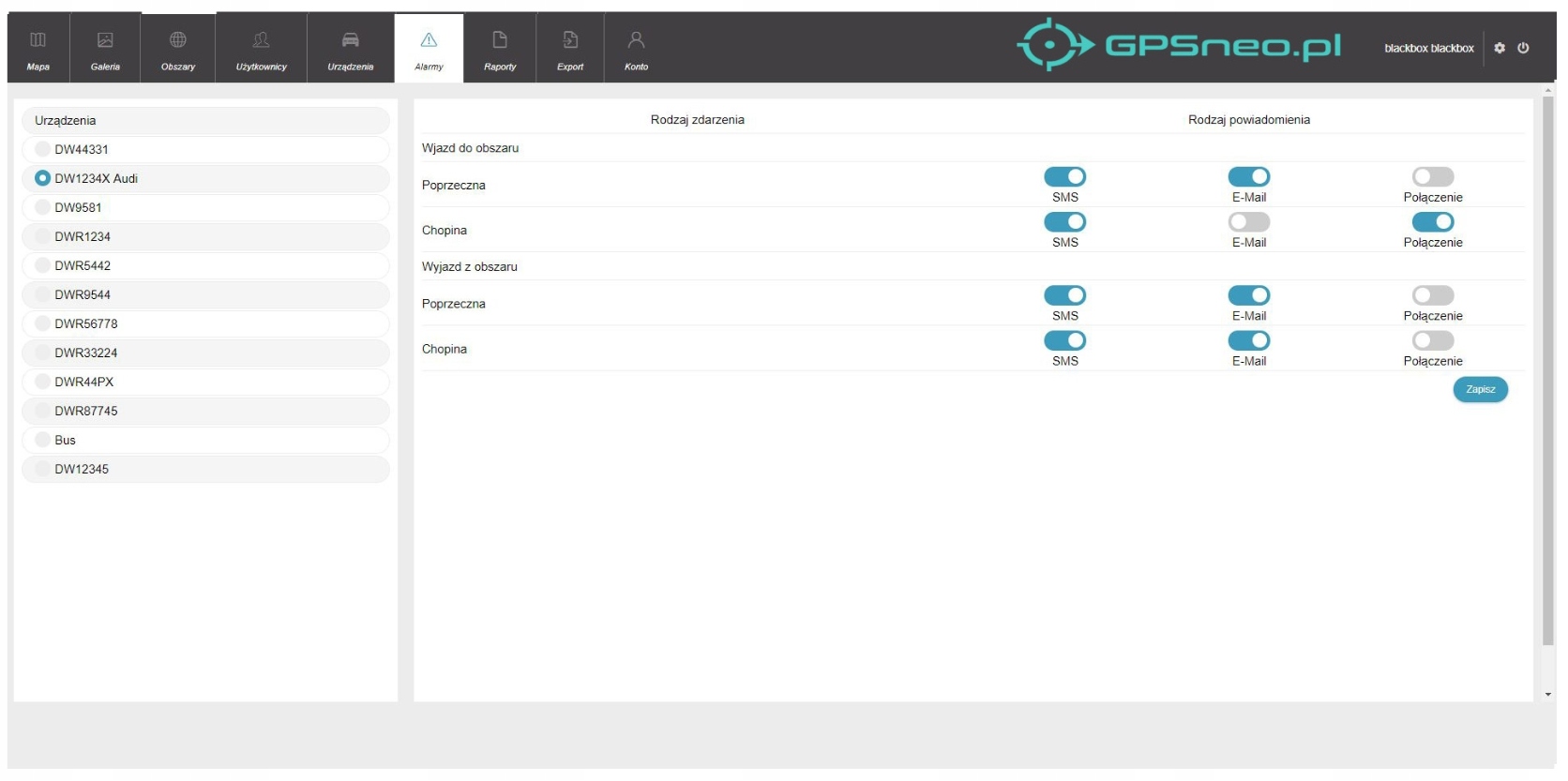Enable Połączenie for Wyjazd Poprzeczna
The width and height of the screenshot is (1568, 781).
click(x=1433, y=295)
